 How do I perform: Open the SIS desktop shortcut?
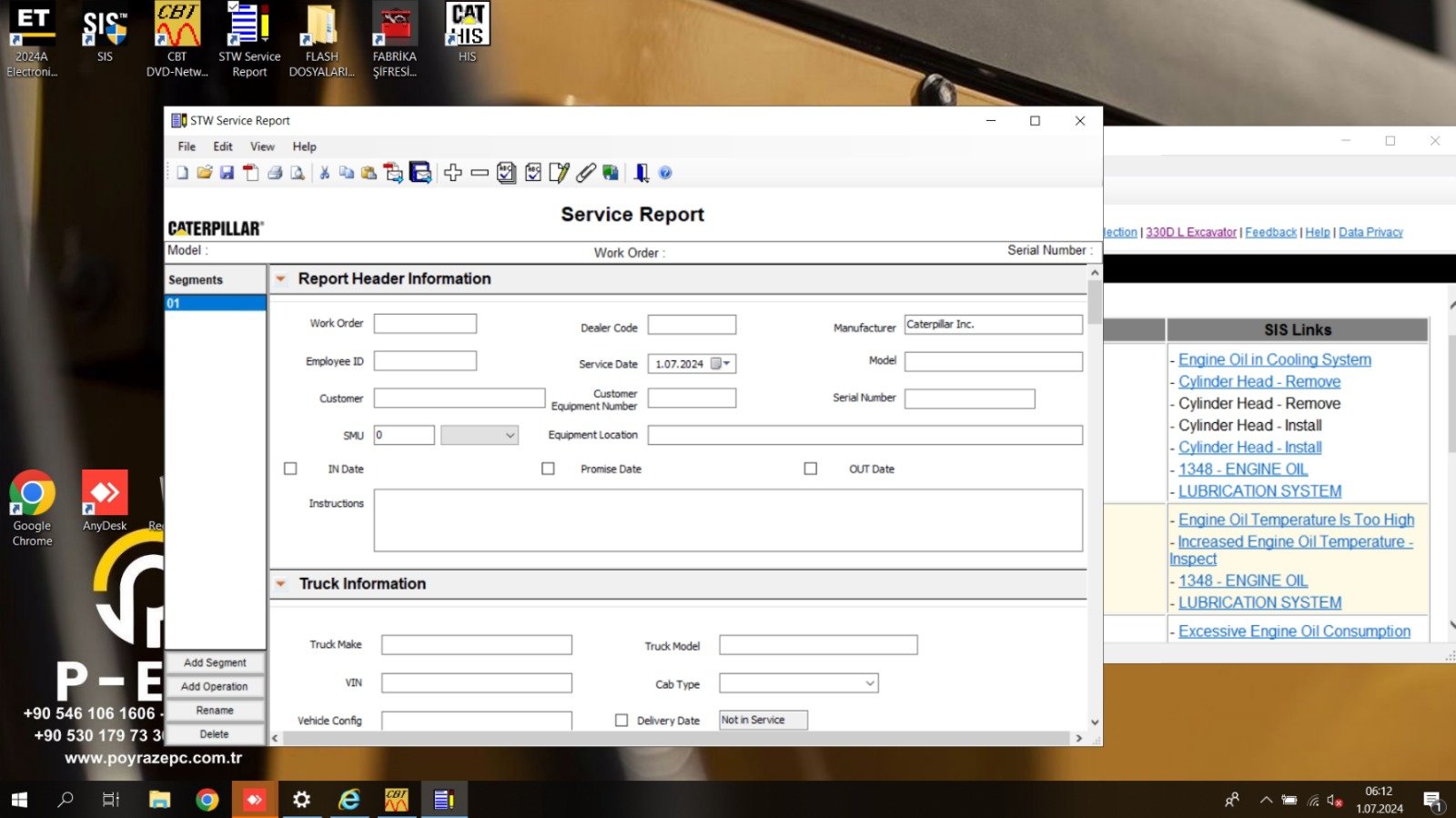pos(105,35)
